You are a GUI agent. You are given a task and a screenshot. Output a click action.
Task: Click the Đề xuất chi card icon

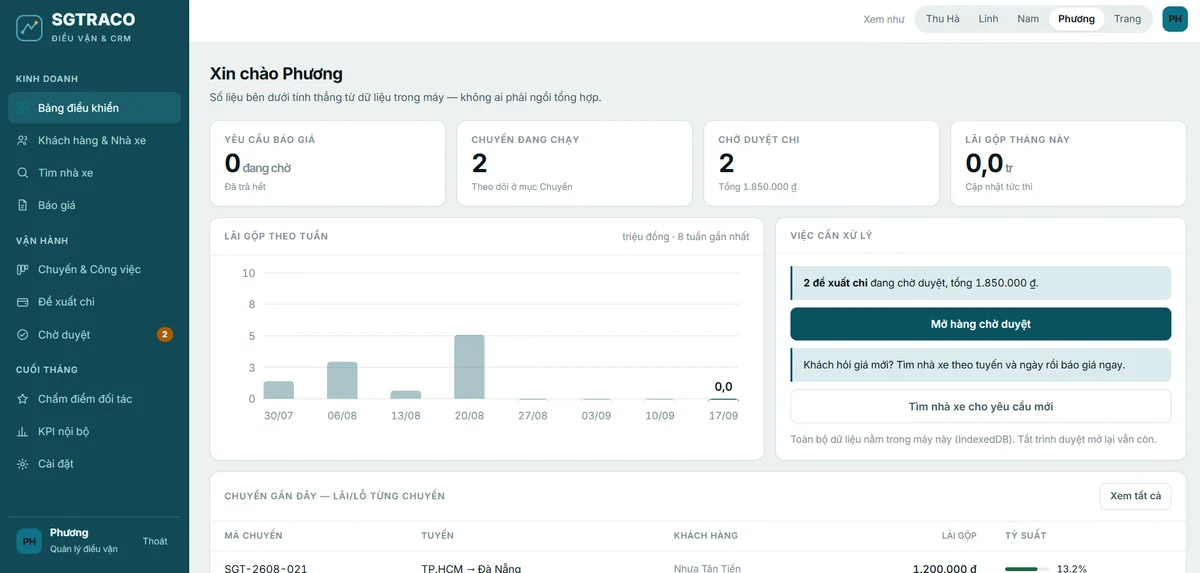[22, 302]
